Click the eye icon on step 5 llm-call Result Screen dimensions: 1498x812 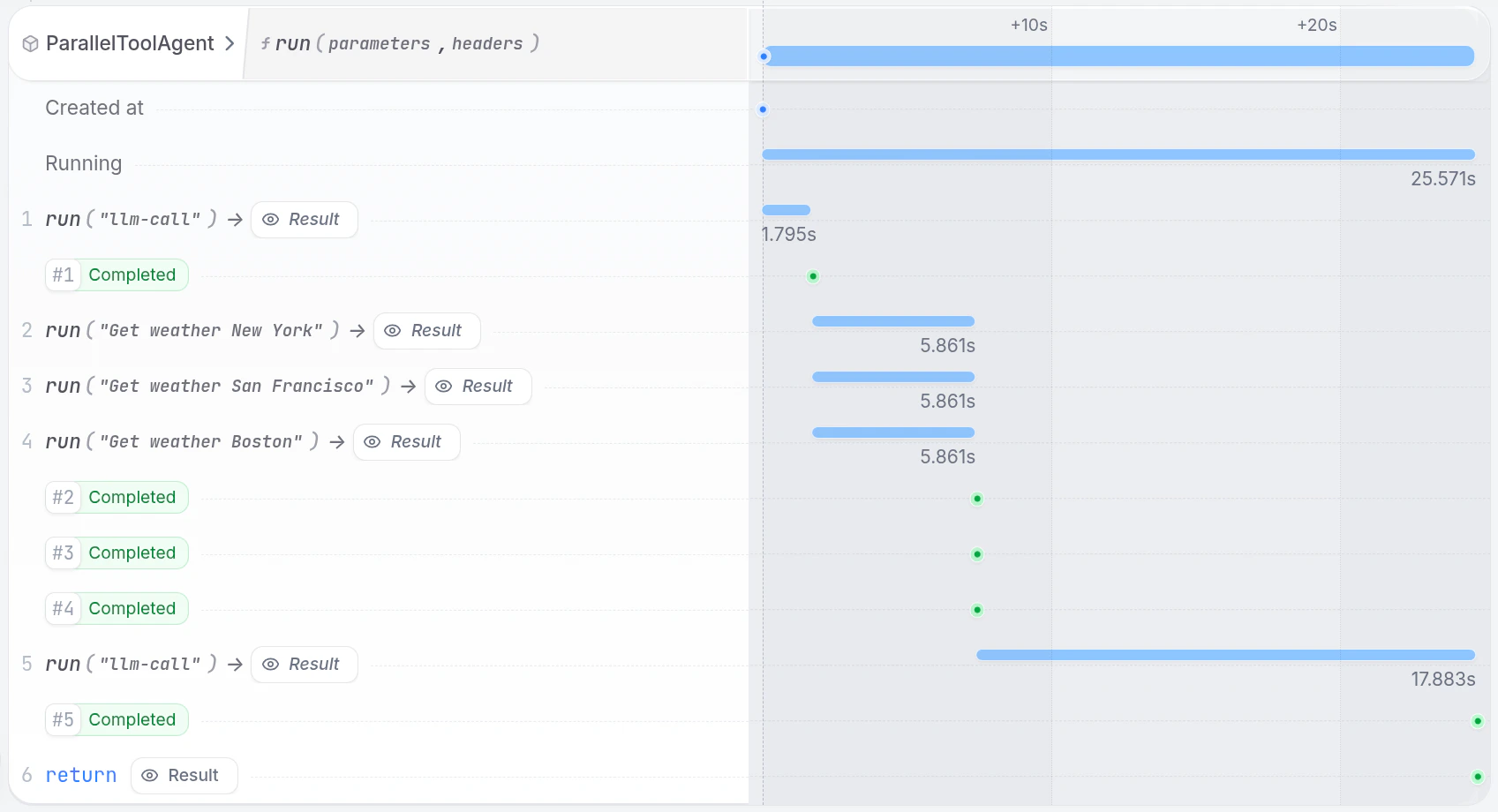(x=270, y=664)
